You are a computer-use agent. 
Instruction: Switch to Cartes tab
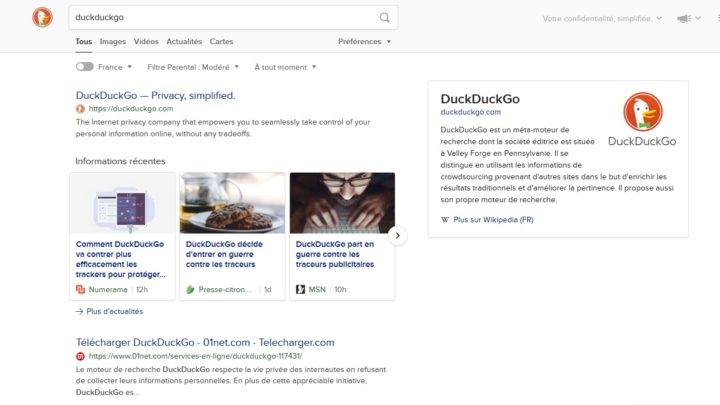point(221,41)
